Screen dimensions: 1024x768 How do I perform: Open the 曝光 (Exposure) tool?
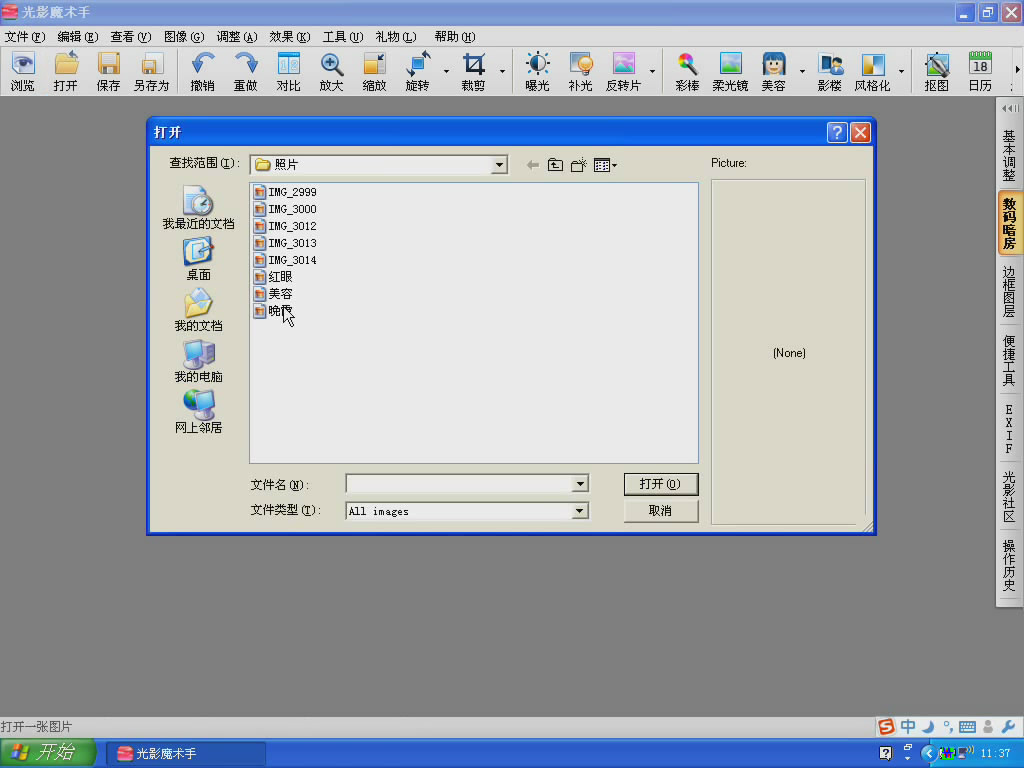537,71
